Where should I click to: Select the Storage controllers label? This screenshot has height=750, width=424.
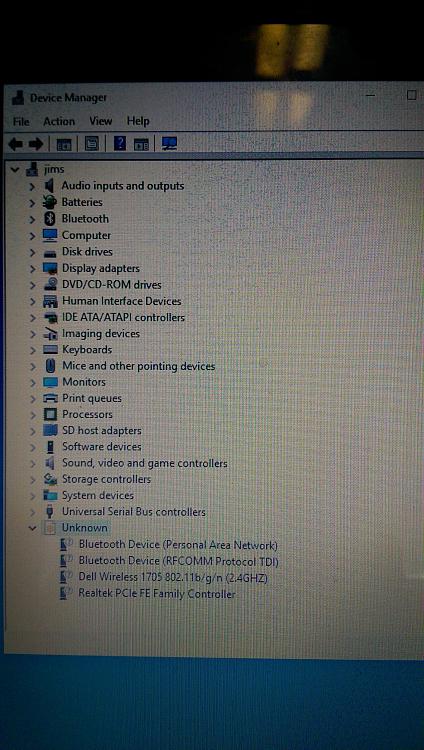click(106, 479)
